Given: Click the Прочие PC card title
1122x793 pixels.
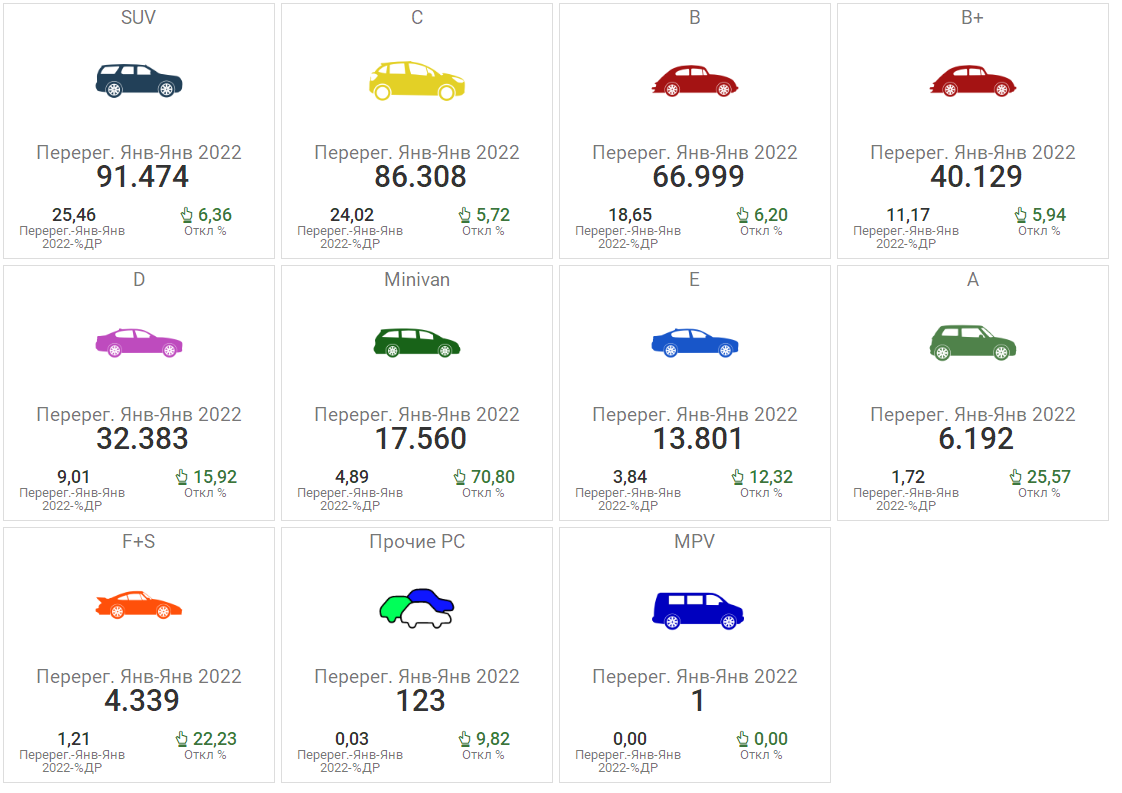Looking at the screenshot, I should (x=417, y=542).
